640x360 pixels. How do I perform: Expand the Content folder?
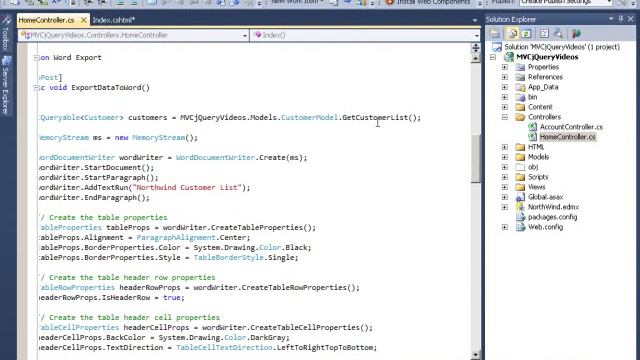tap(505, 107)
